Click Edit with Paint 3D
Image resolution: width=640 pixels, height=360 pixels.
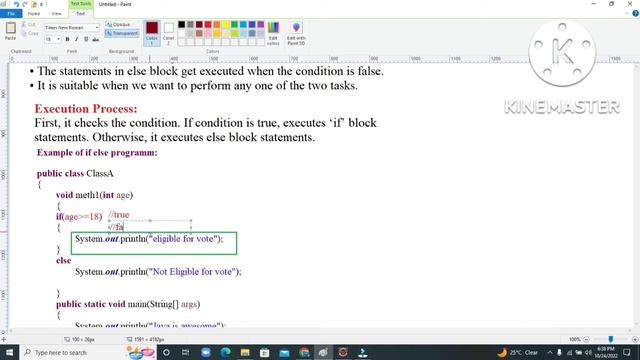[x=296, y=33]
